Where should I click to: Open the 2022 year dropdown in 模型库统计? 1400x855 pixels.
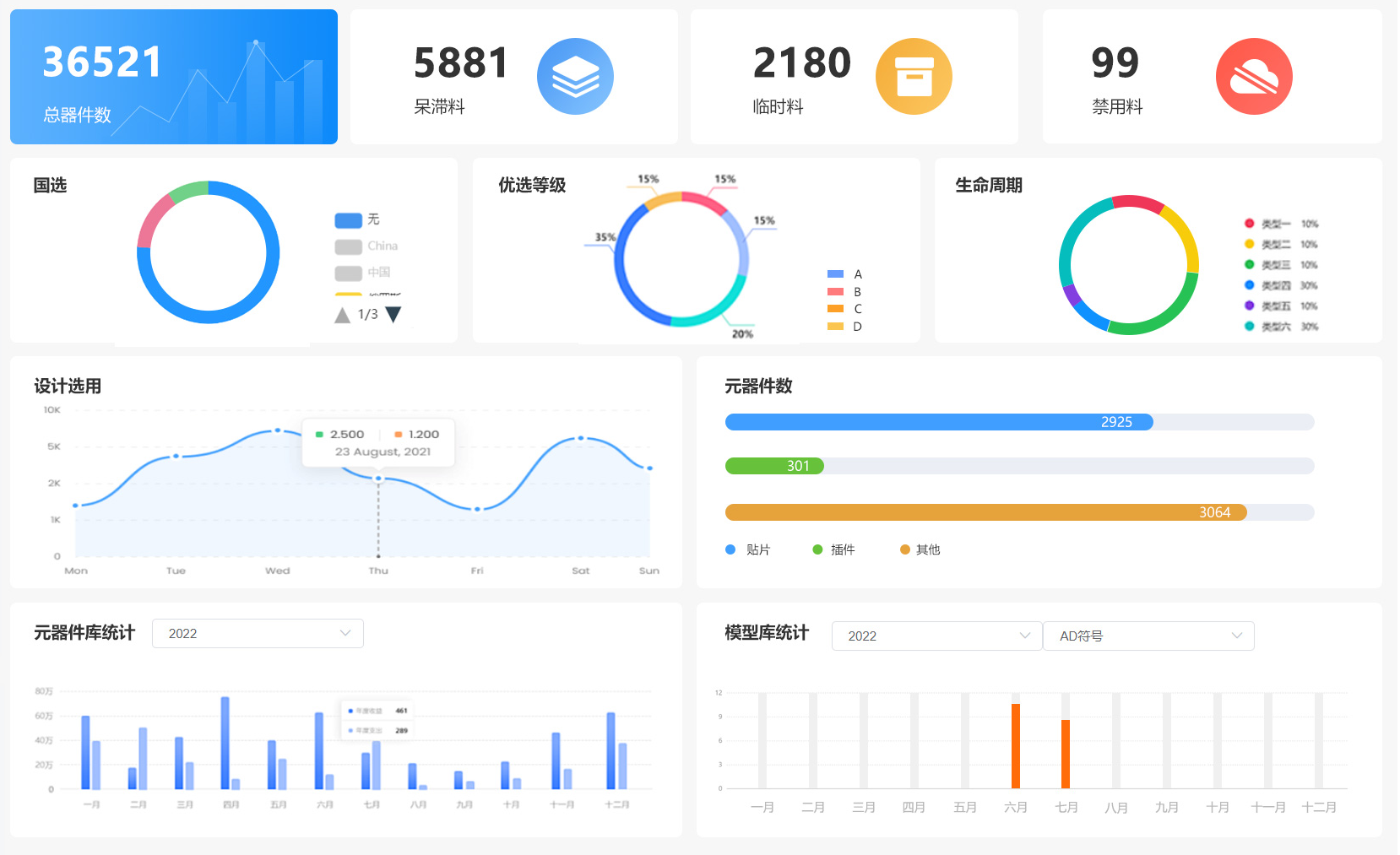click(x=936, y=636)
